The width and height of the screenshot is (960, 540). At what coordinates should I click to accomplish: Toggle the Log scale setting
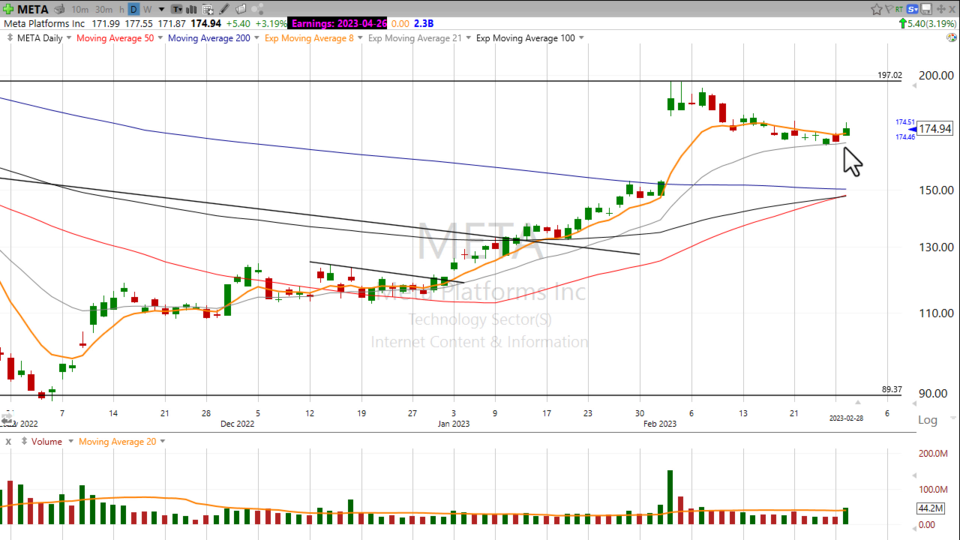point(927,422)
